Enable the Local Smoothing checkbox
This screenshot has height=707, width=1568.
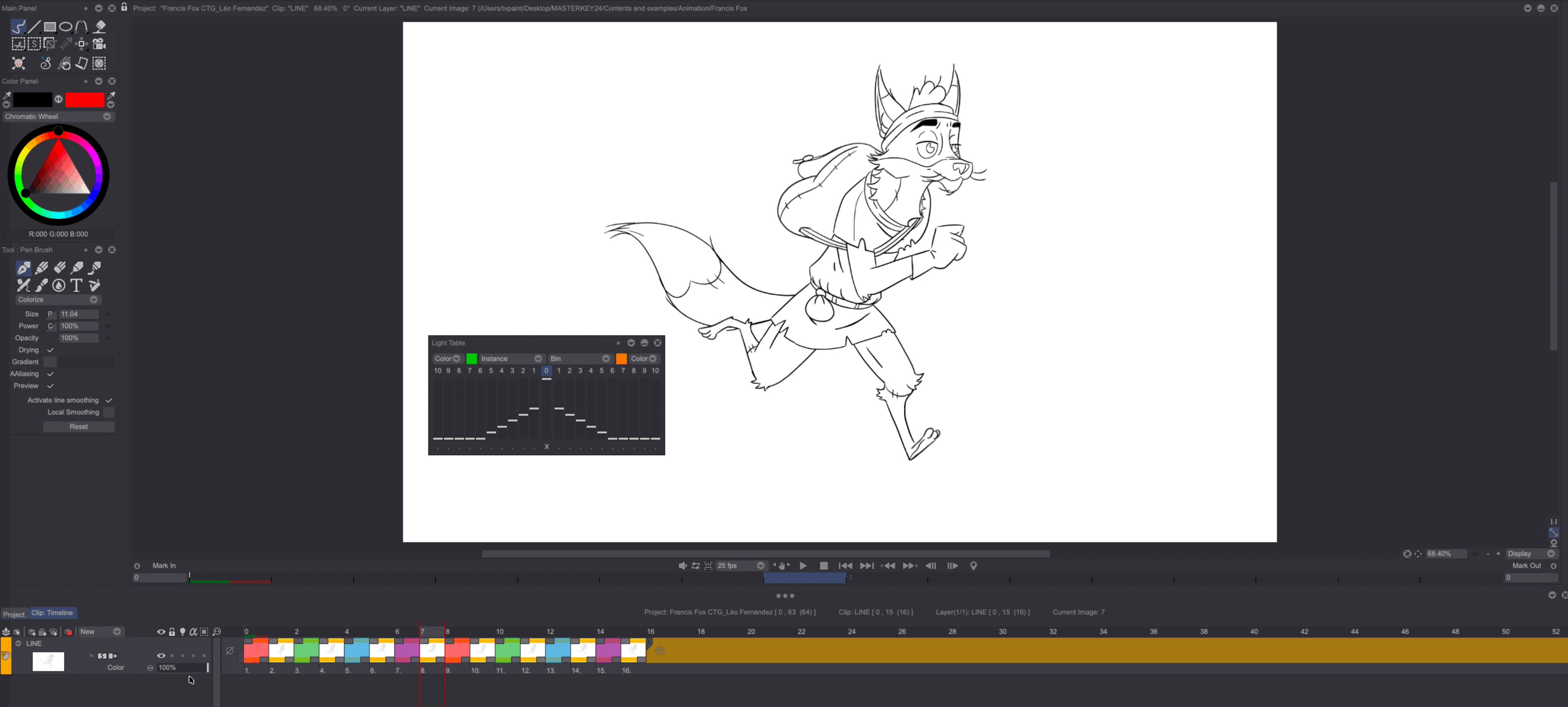click(x=109, y=412)
